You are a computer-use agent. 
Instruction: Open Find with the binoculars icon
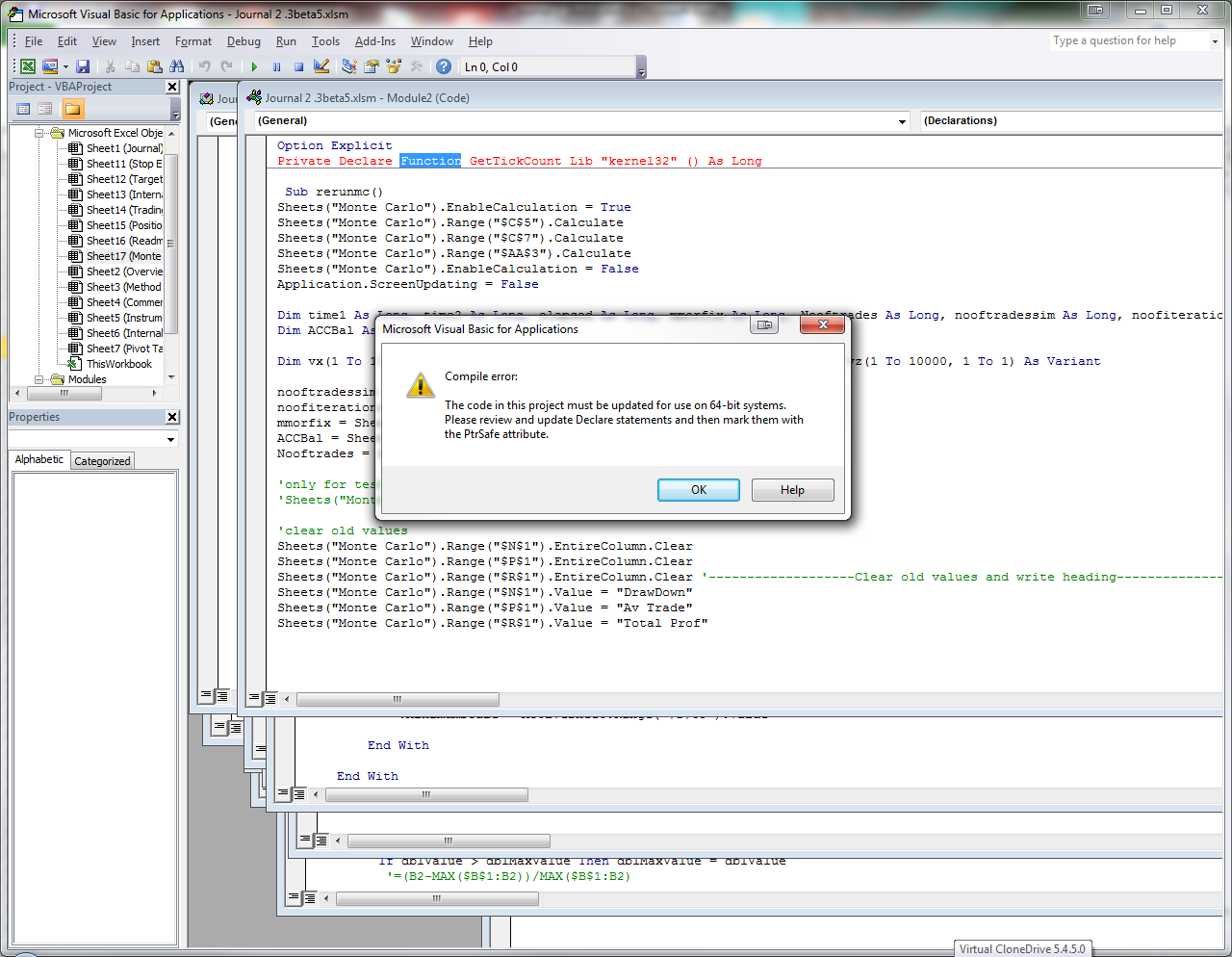tap(176, 66)
